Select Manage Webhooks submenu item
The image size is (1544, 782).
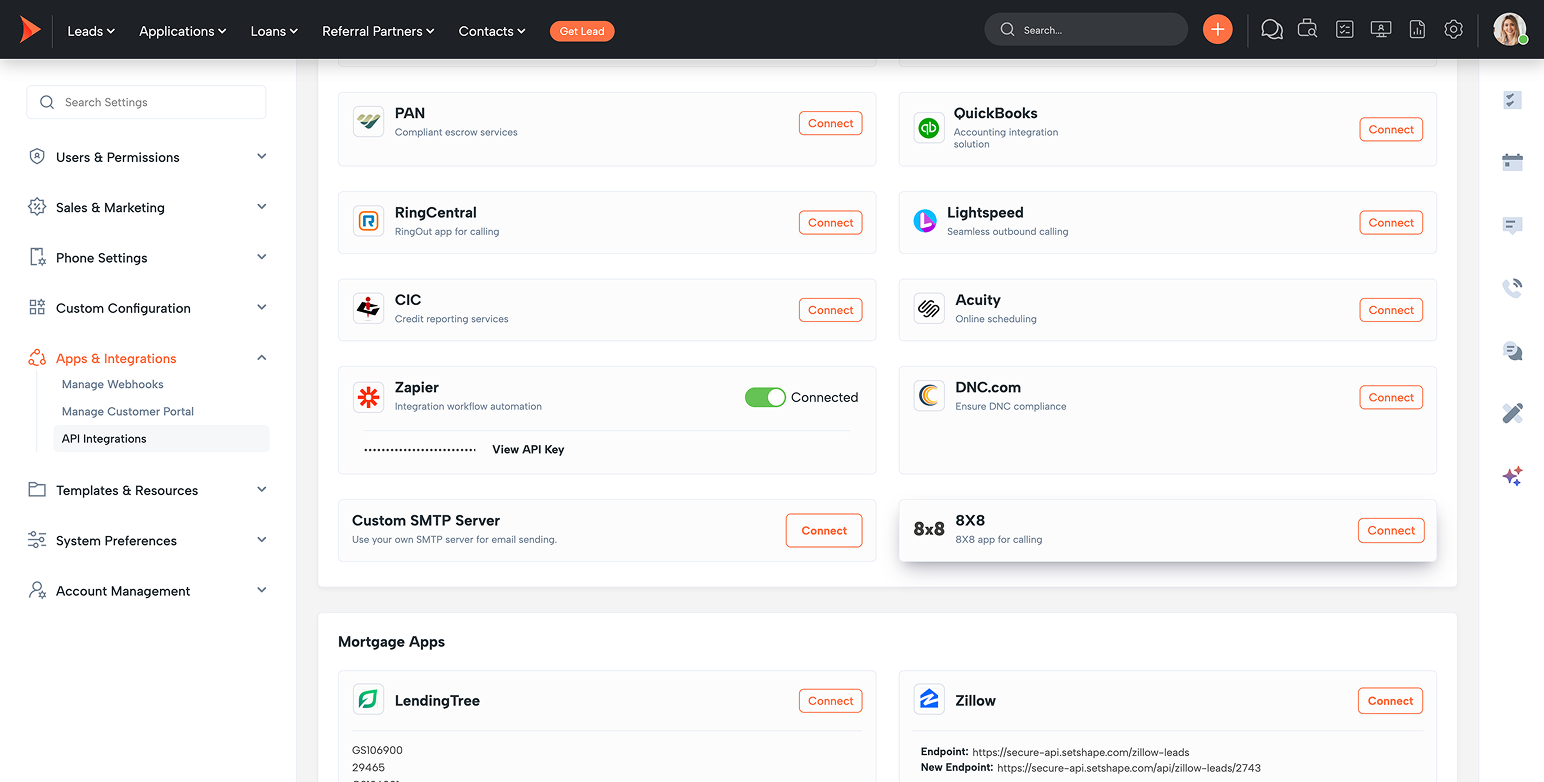coord(112,384)
